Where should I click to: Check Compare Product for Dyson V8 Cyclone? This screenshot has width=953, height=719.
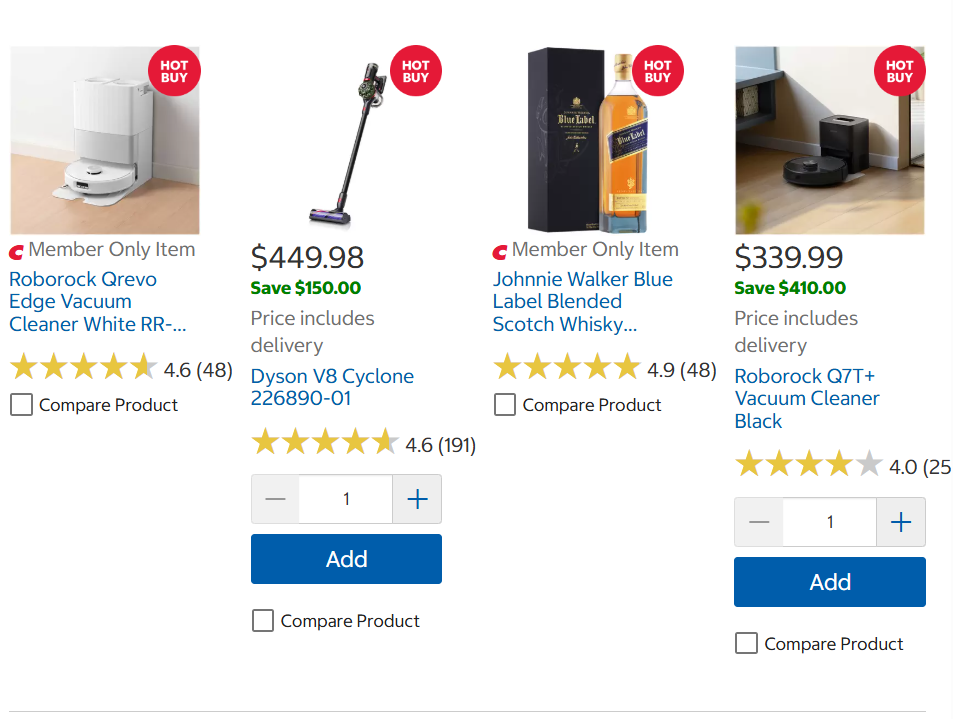(x=263, y=621)
